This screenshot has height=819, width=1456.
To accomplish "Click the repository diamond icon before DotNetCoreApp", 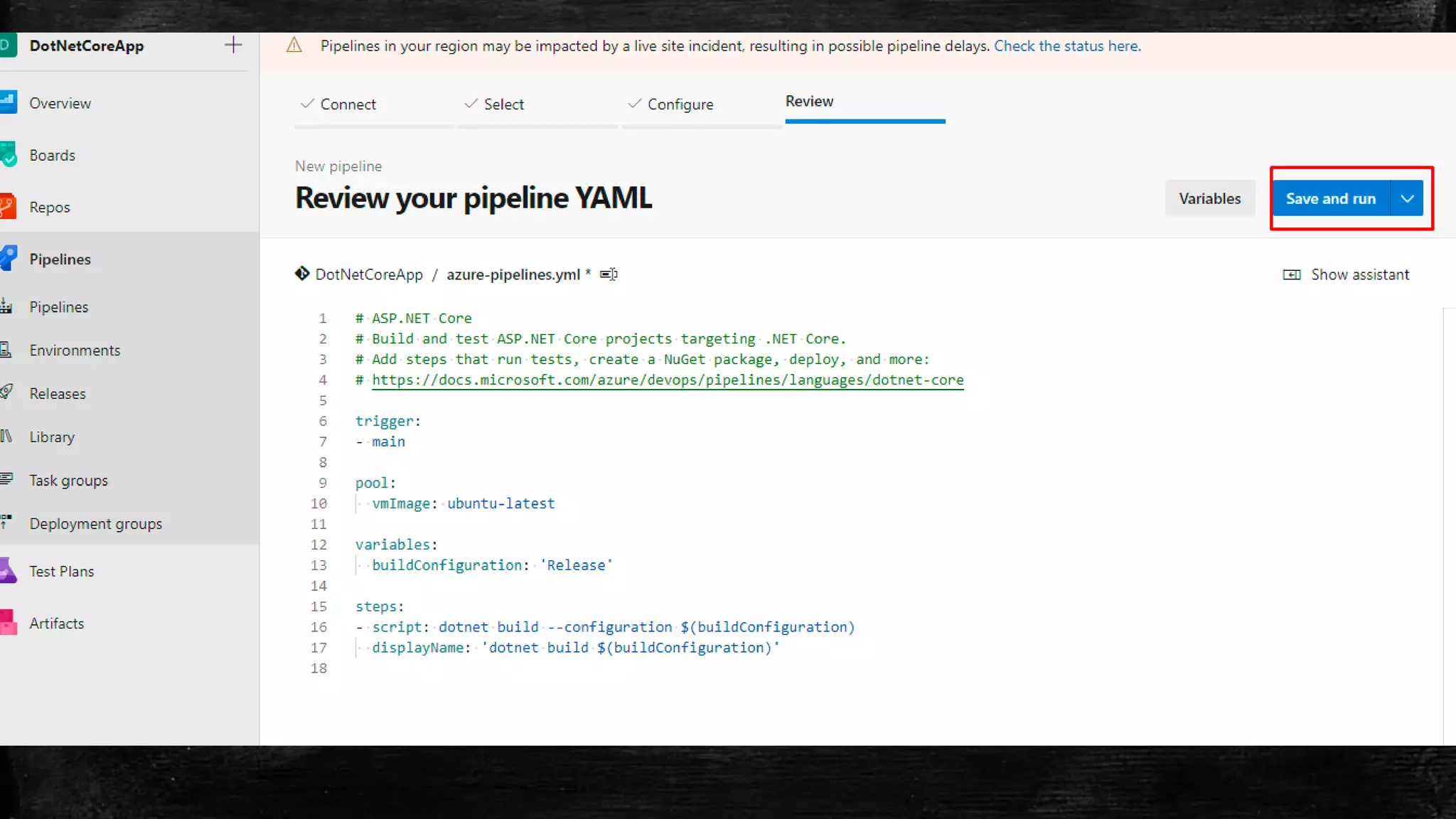I will coord(302,274).
